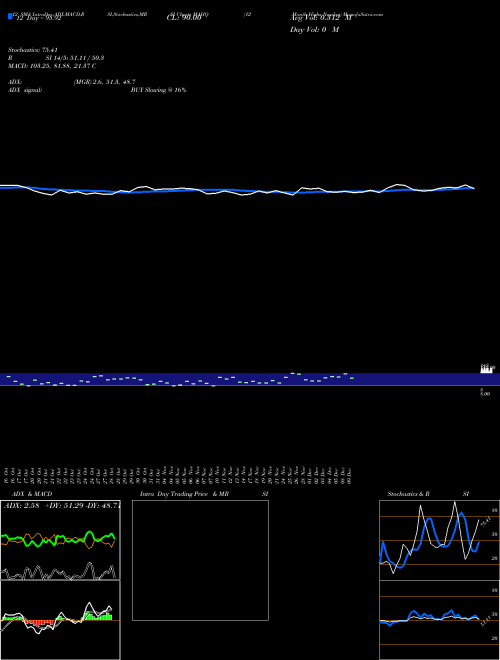Click the blue 12 Day SMA legend square

point(10,16)
